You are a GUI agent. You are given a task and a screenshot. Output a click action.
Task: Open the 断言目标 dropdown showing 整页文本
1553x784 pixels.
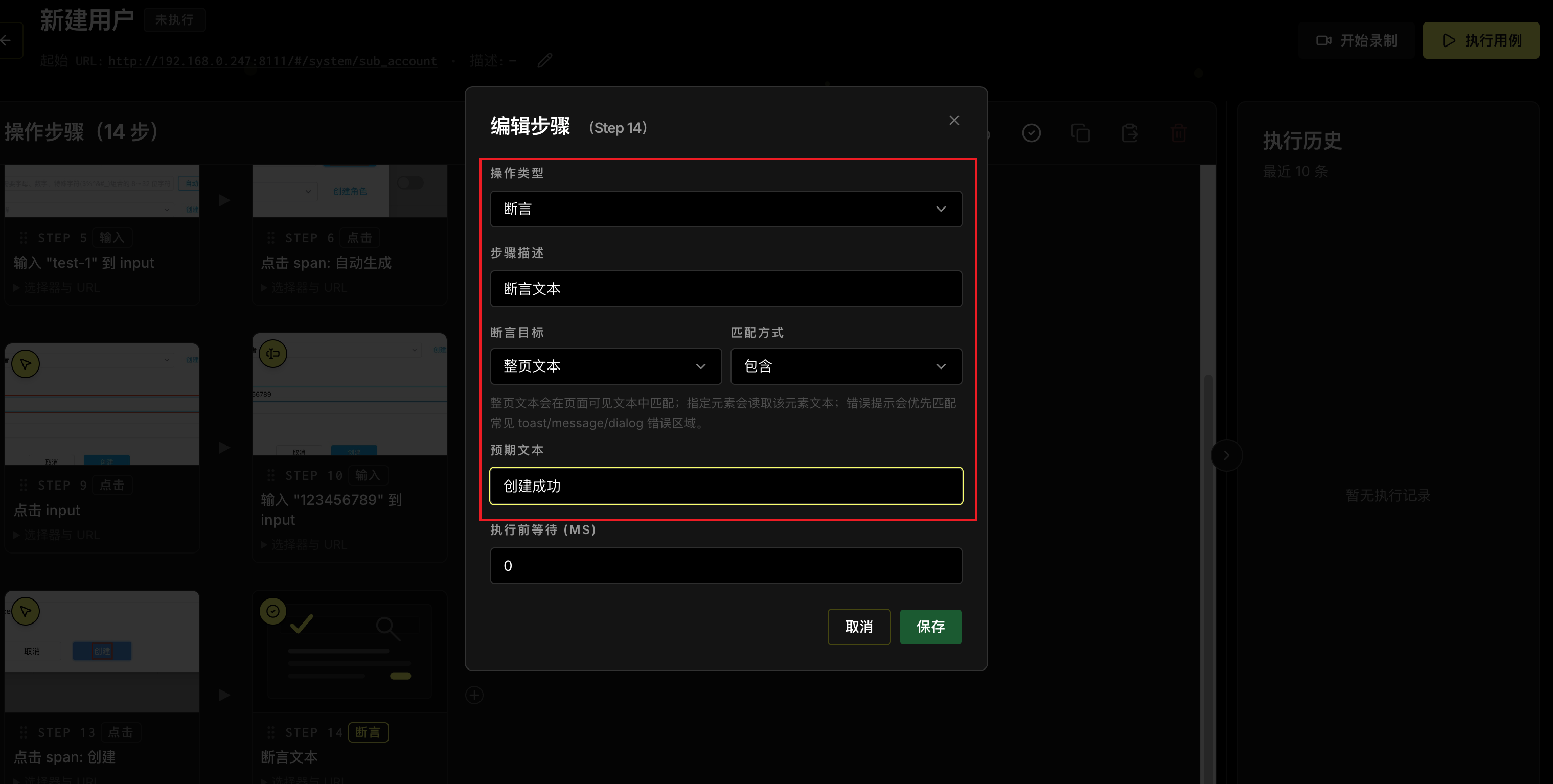[605, 366]
